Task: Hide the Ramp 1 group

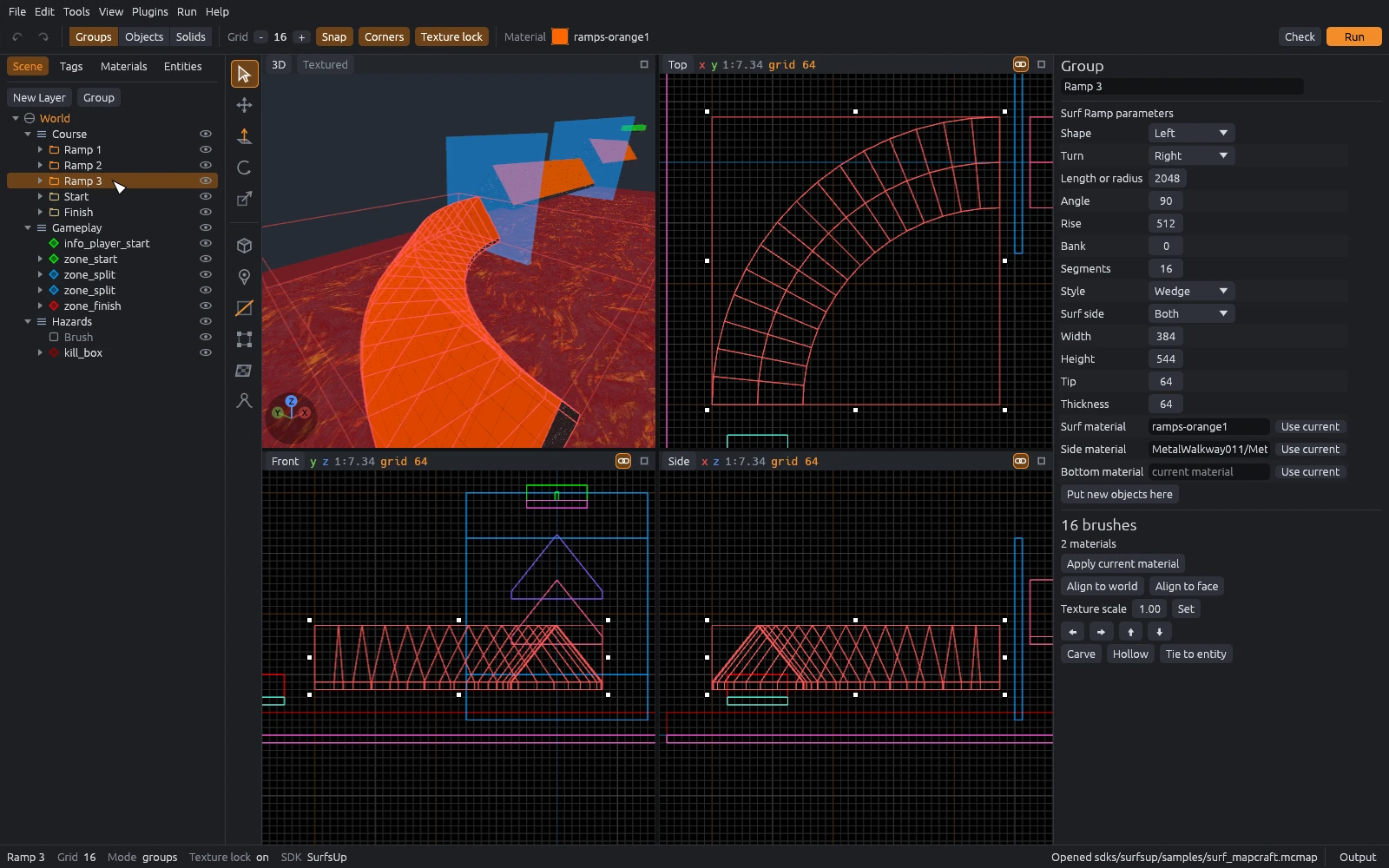Action: click(x=206, y=149)
